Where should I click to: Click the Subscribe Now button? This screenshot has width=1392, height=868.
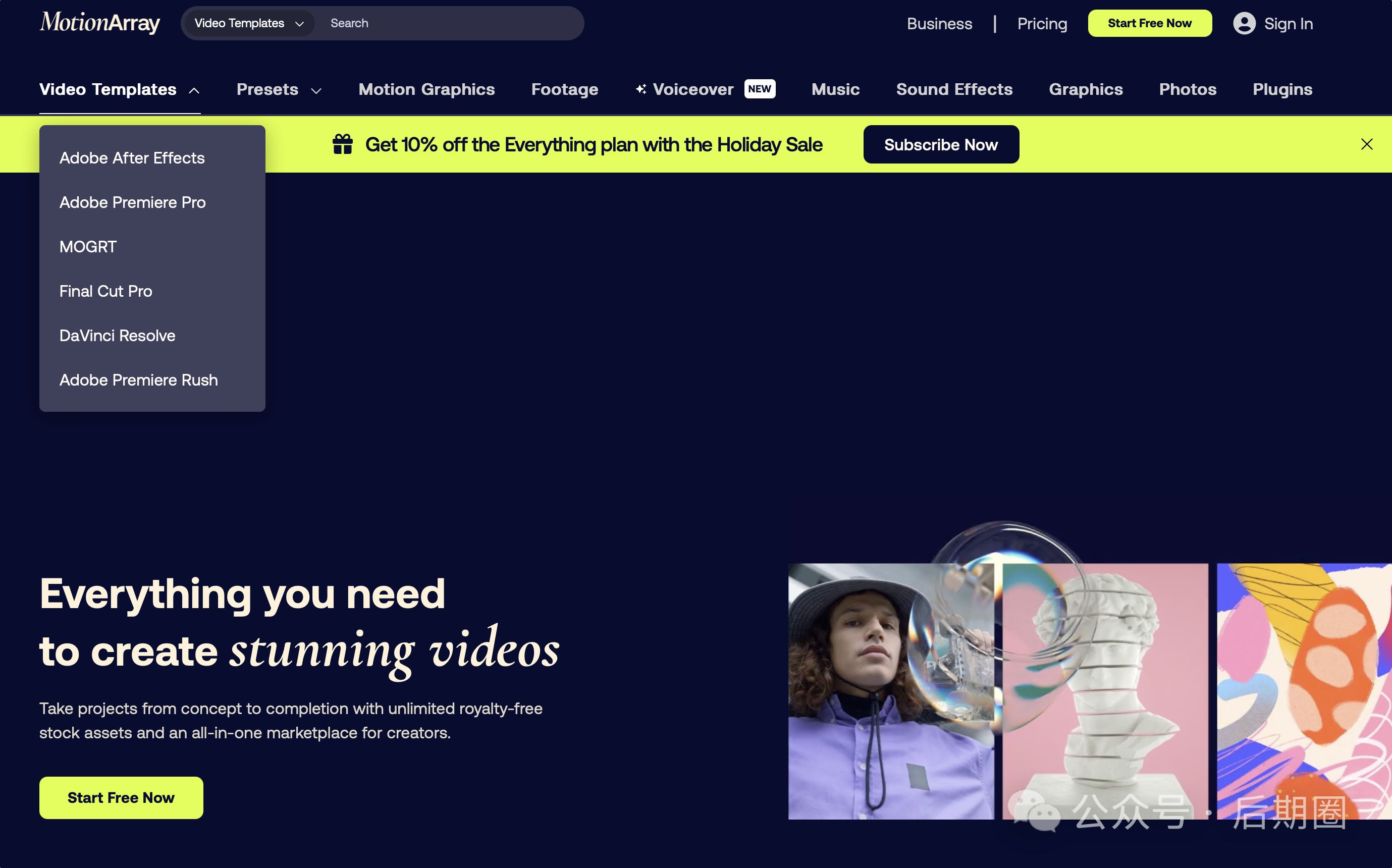click(x=940, y=145)
